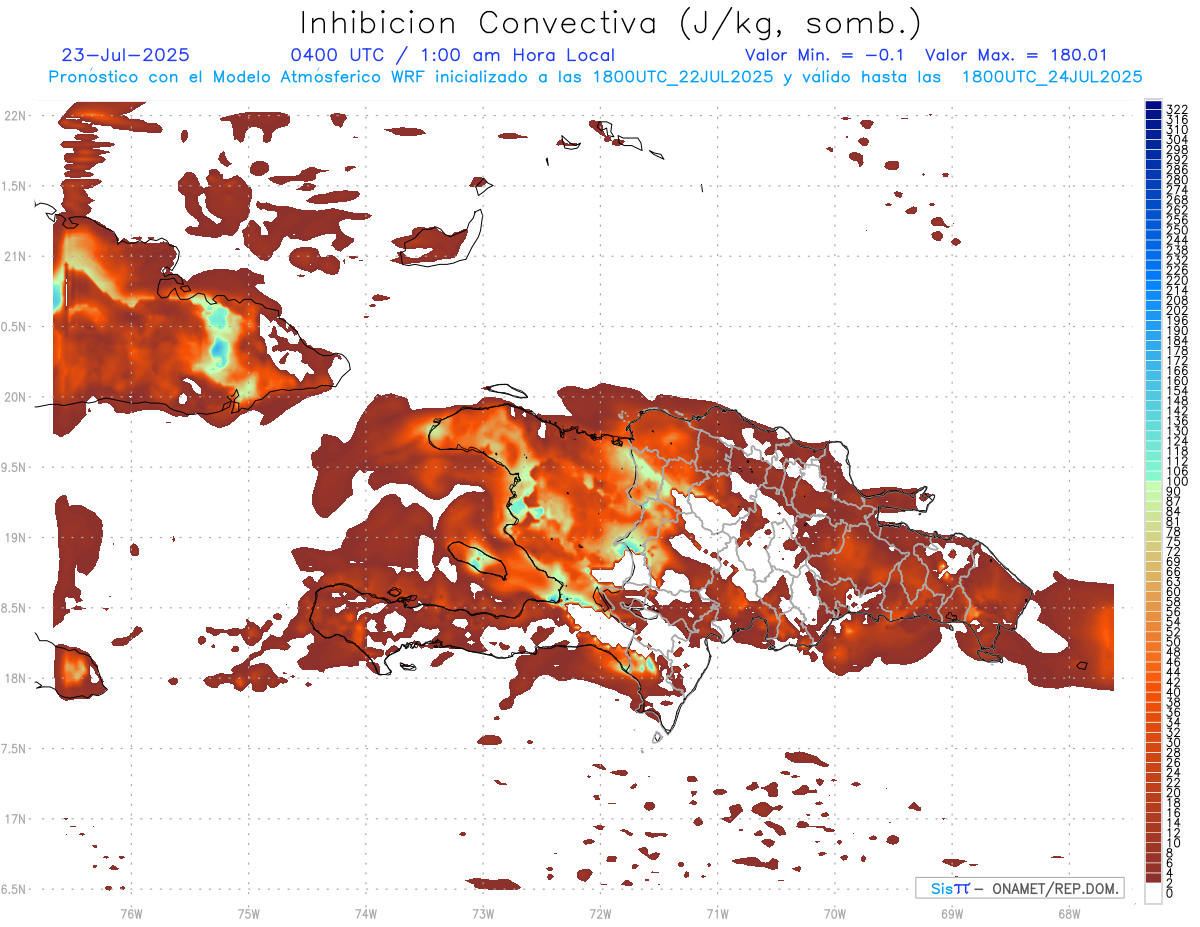Click the WRF model forecast description line
Screen dimensions: 1200x927
pos(595,76)
